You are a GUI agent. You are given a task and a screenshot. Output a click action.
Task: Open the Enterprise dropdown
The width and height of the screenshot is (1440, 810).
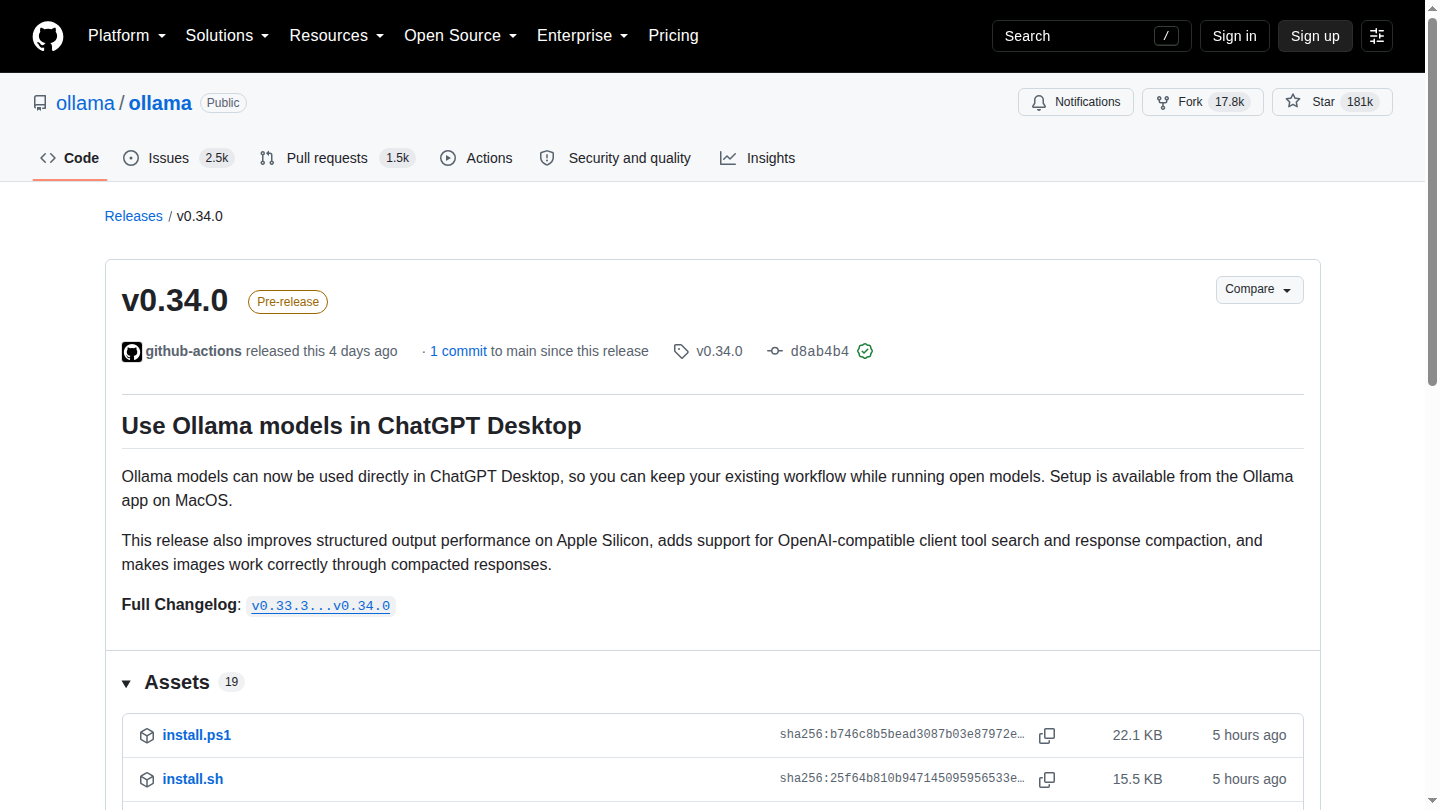[582, 35]
